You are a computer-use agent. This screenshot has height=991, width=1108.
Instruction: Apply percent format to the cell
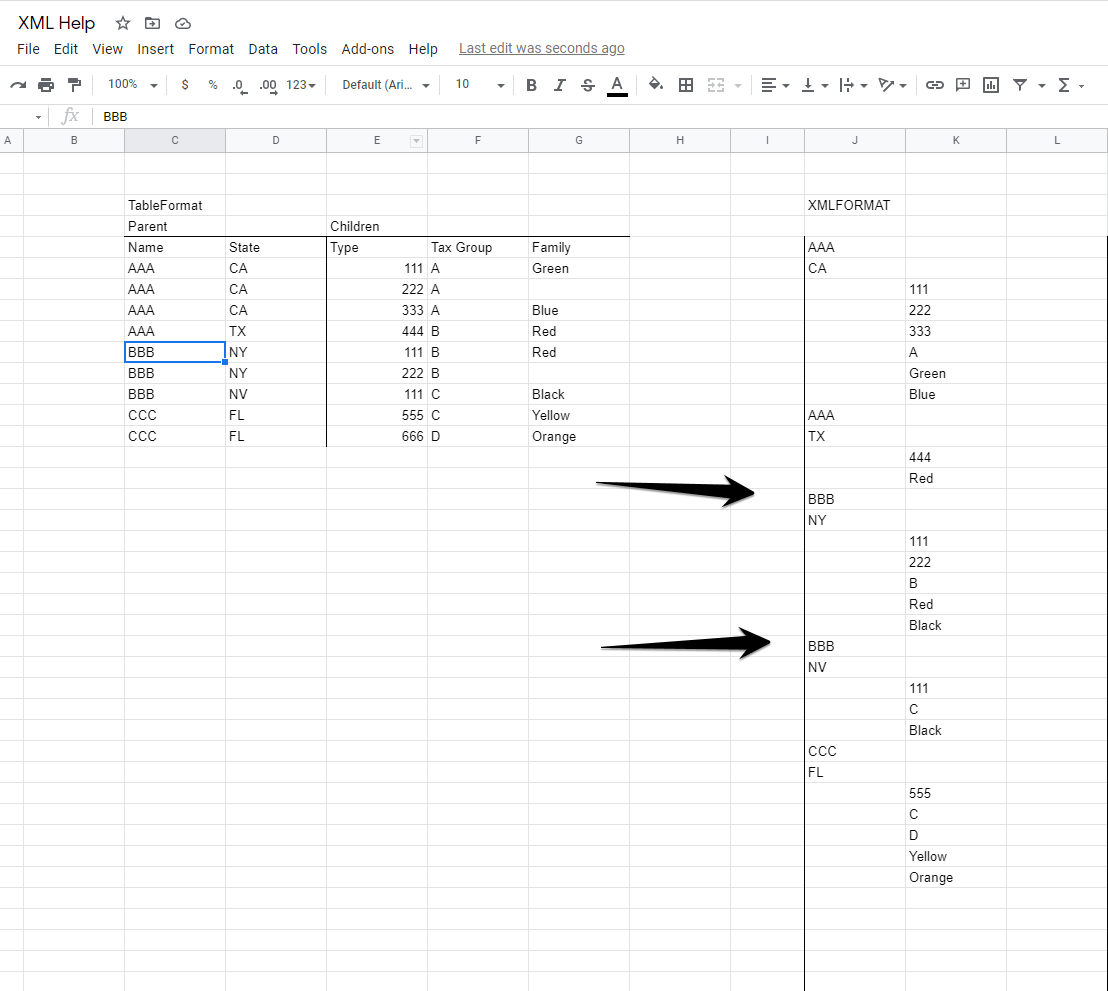pos(213,85)
